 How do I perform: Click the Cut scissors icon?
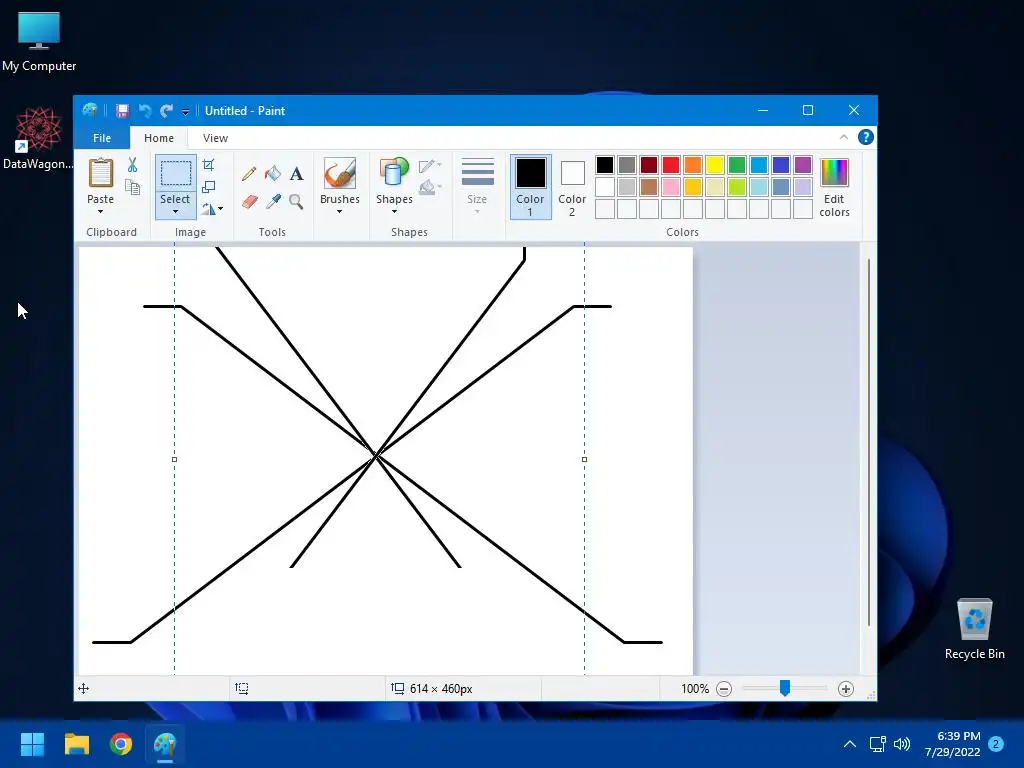point(133,165)
